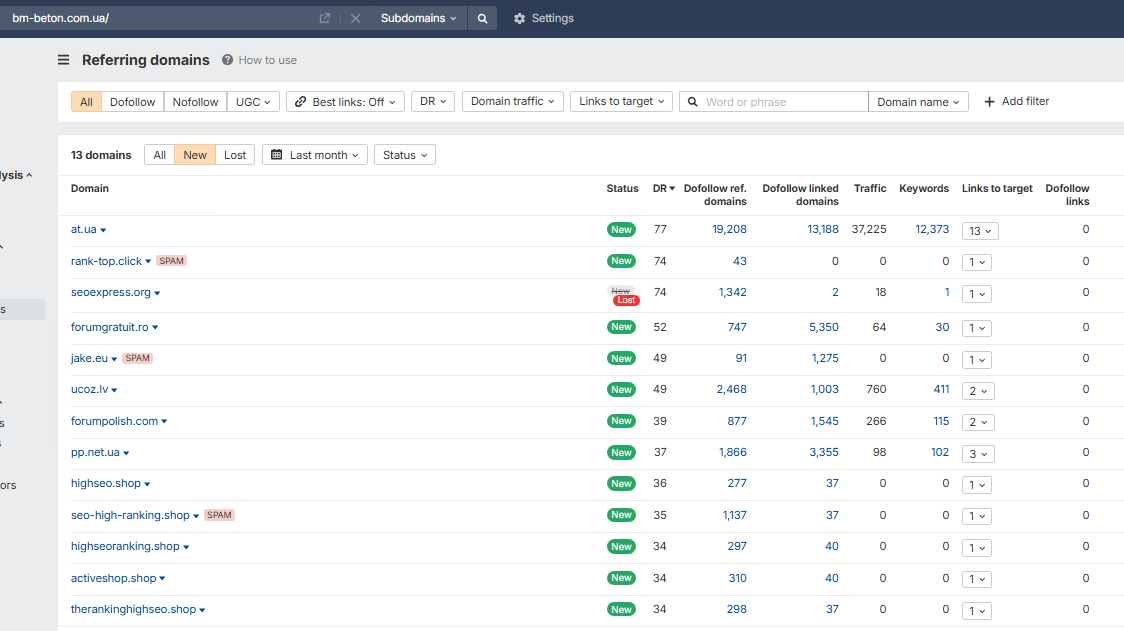Expand the Subdomains mode dropdown

[x=418, y=19]
